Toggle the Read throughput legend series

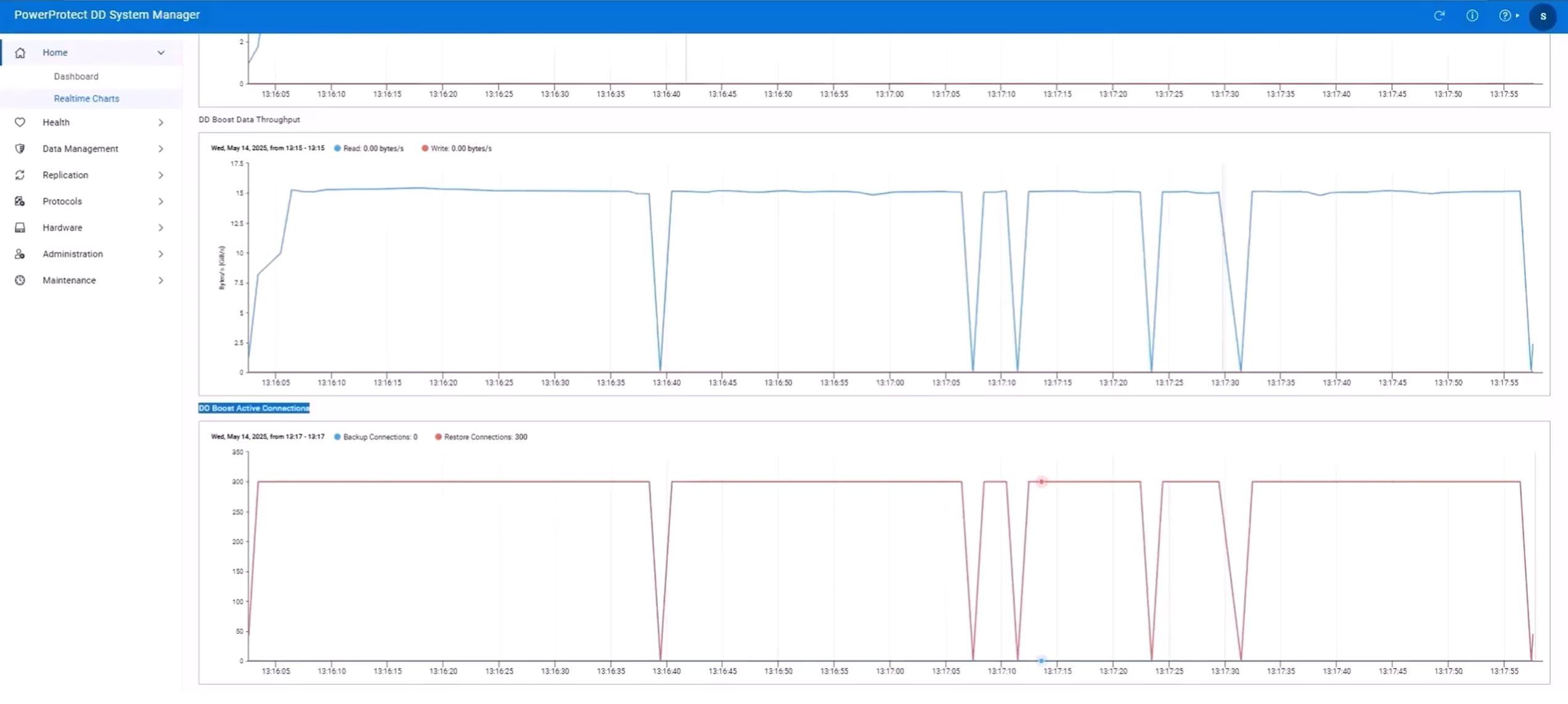coord(369,148)
